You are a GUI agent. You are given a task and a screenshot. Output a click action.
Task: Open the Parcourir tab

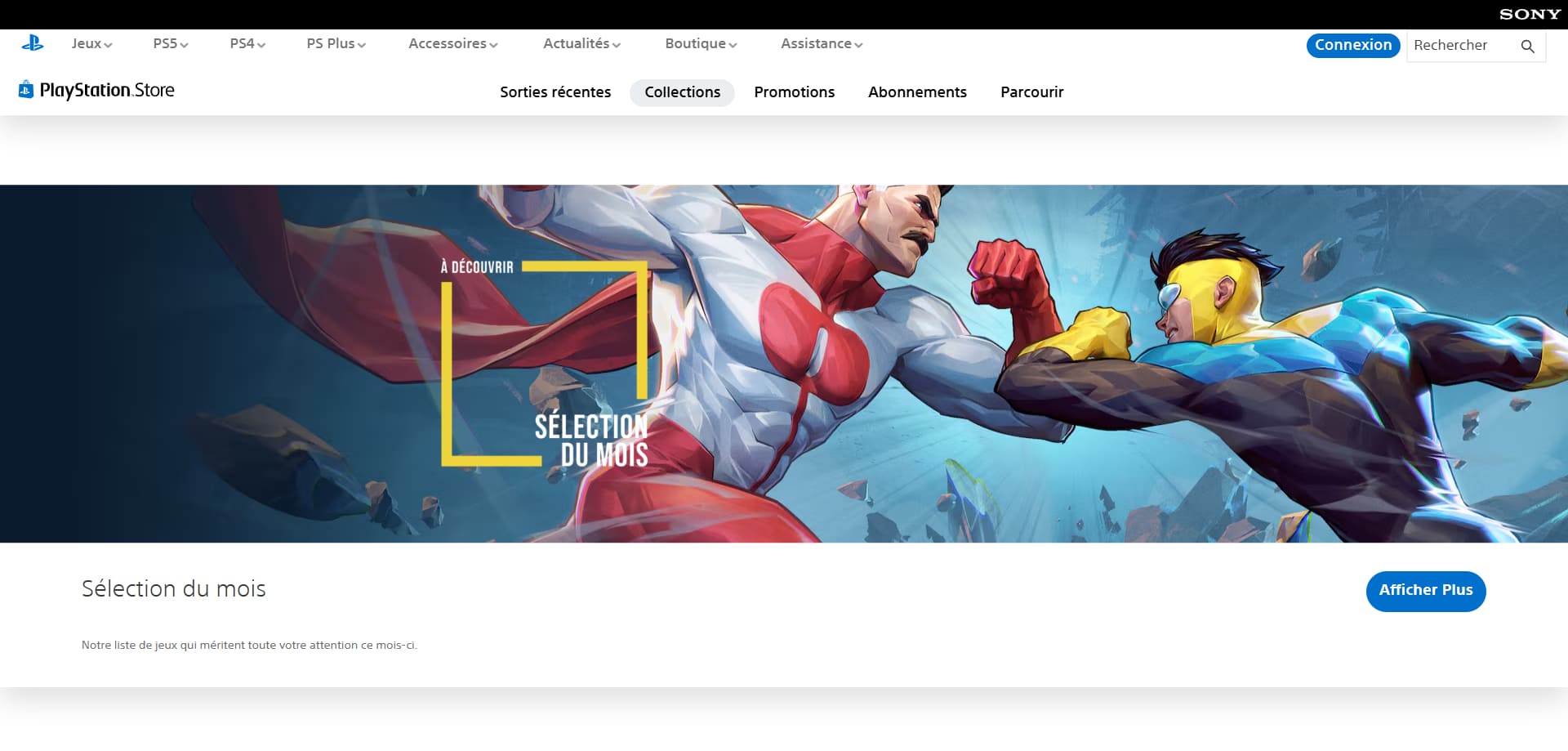click(1032, 92)
